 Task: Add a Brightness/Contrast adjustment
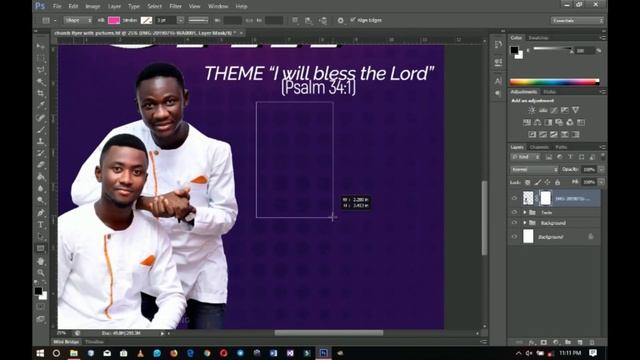point(531,110)
